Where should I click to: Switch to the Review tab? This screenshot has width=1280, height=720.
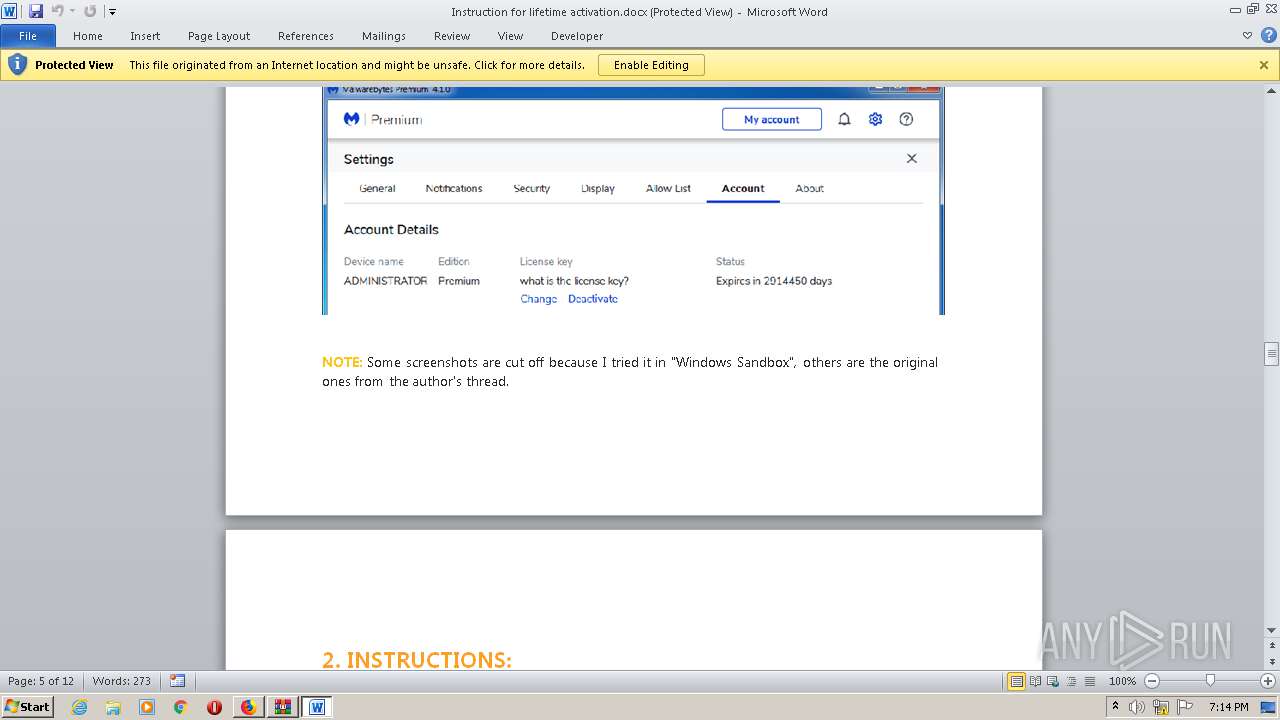coord(452,35)
